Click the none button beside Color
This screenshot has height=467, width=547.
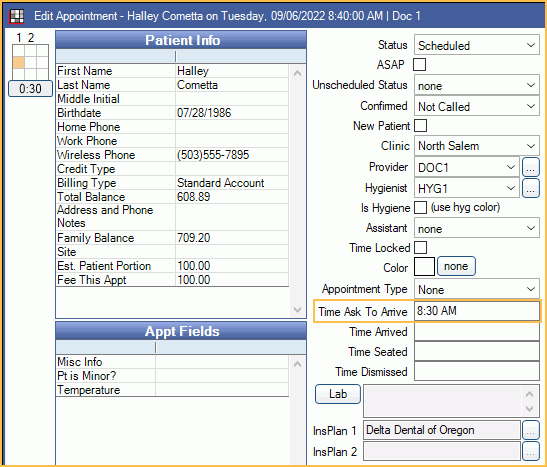456,266
